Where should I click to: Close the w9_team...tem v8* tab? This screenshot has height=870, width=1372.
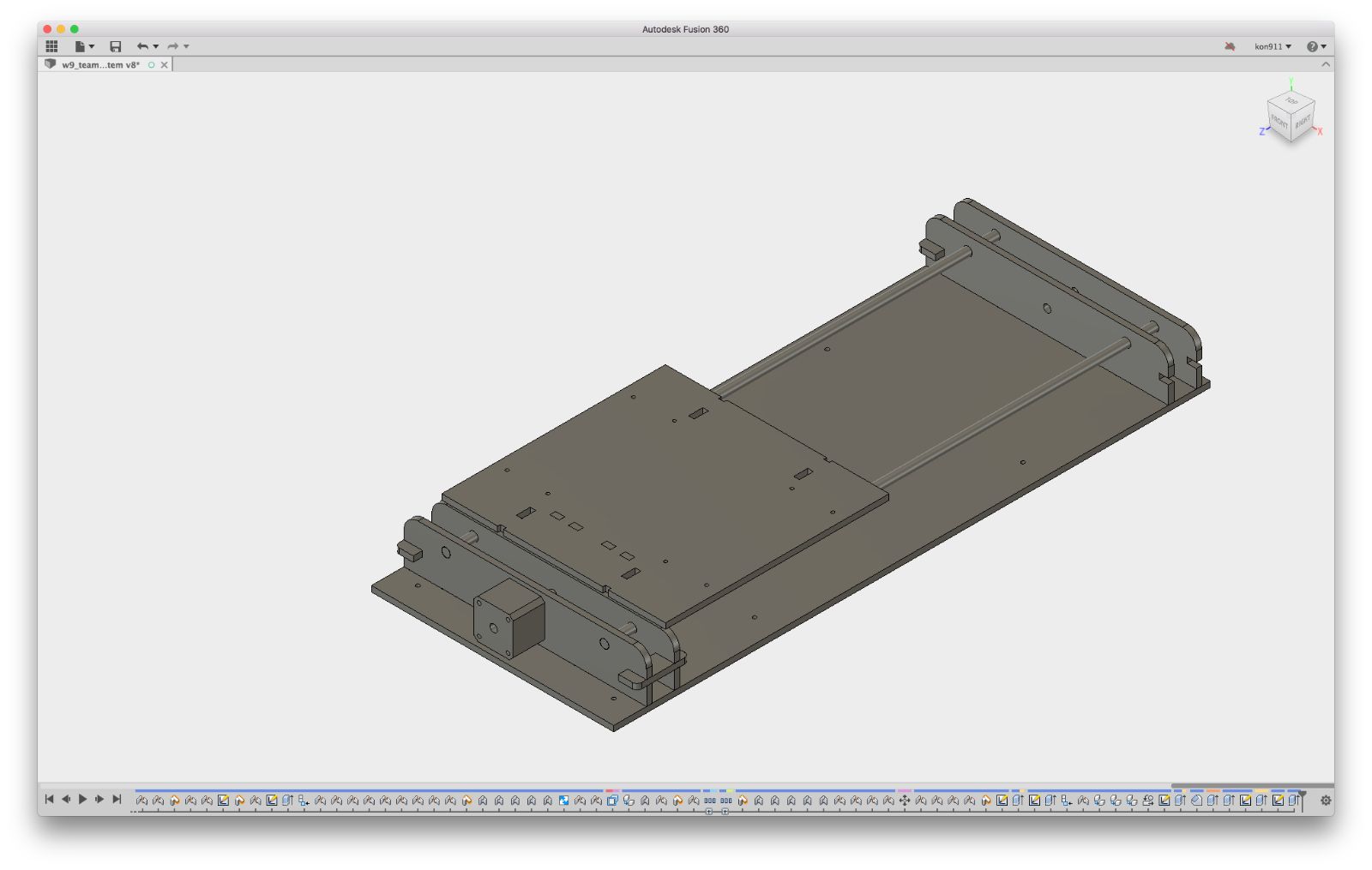(x=165, y=65)
